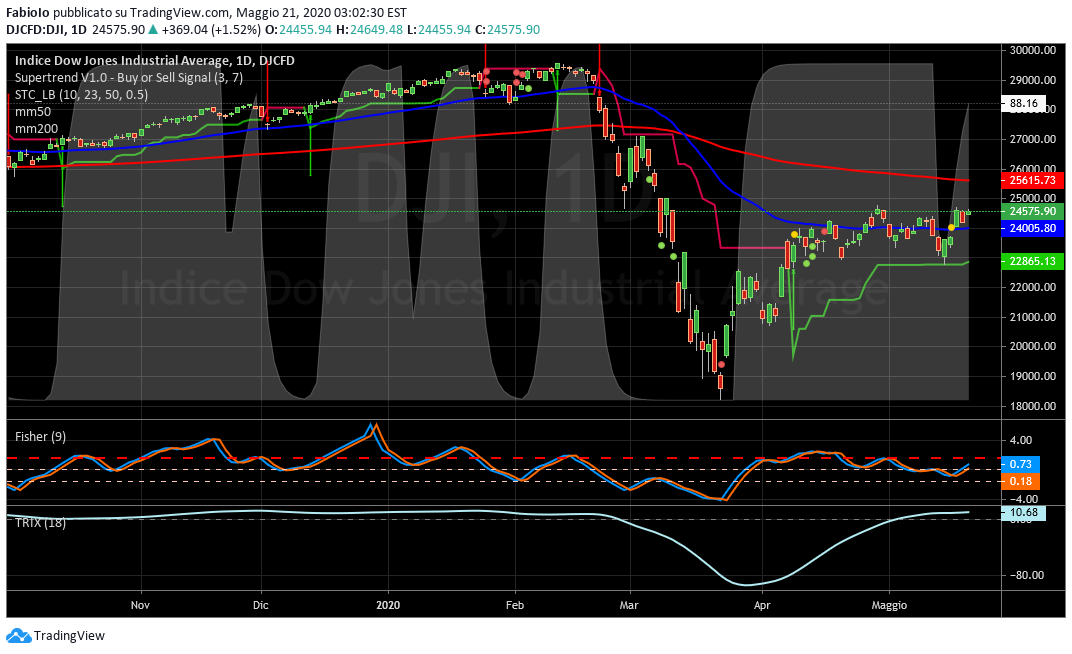1072x654 pixels.
Task: Click the Maggio label on the time axis
Action: tap(889, 605)
